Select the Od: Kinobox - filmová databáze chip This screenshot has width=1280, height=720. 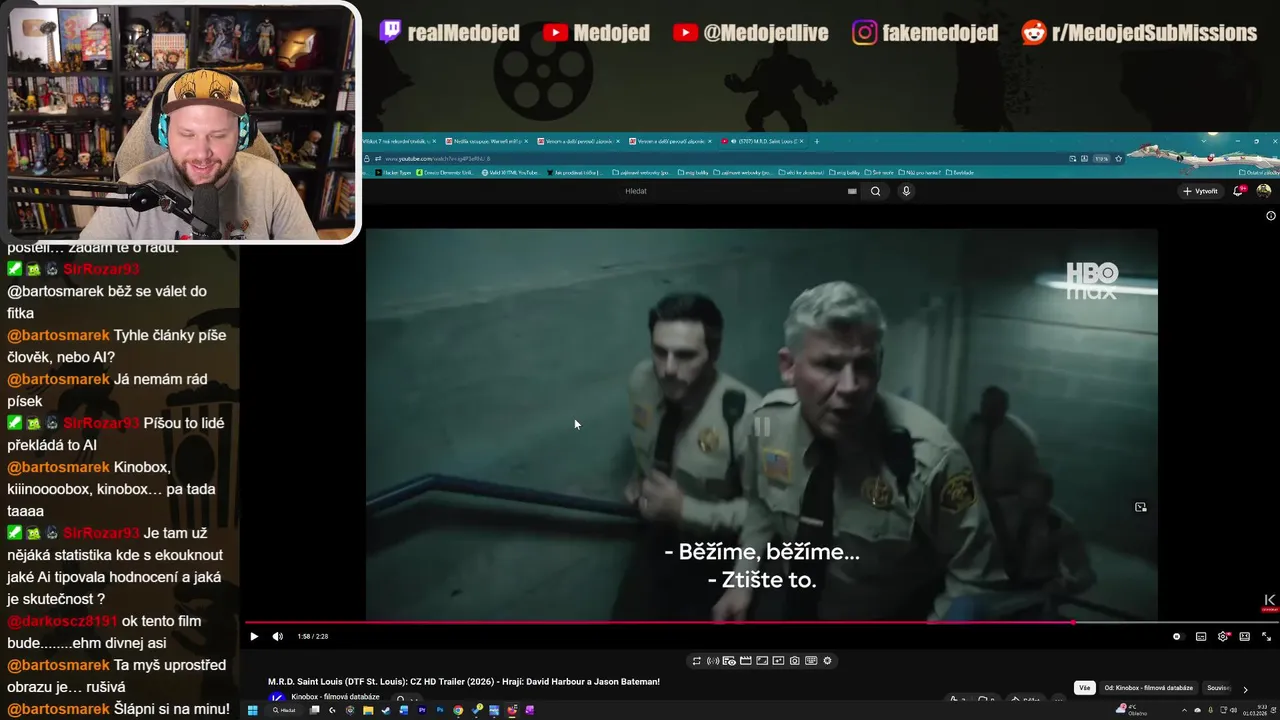coord(1149,688)
